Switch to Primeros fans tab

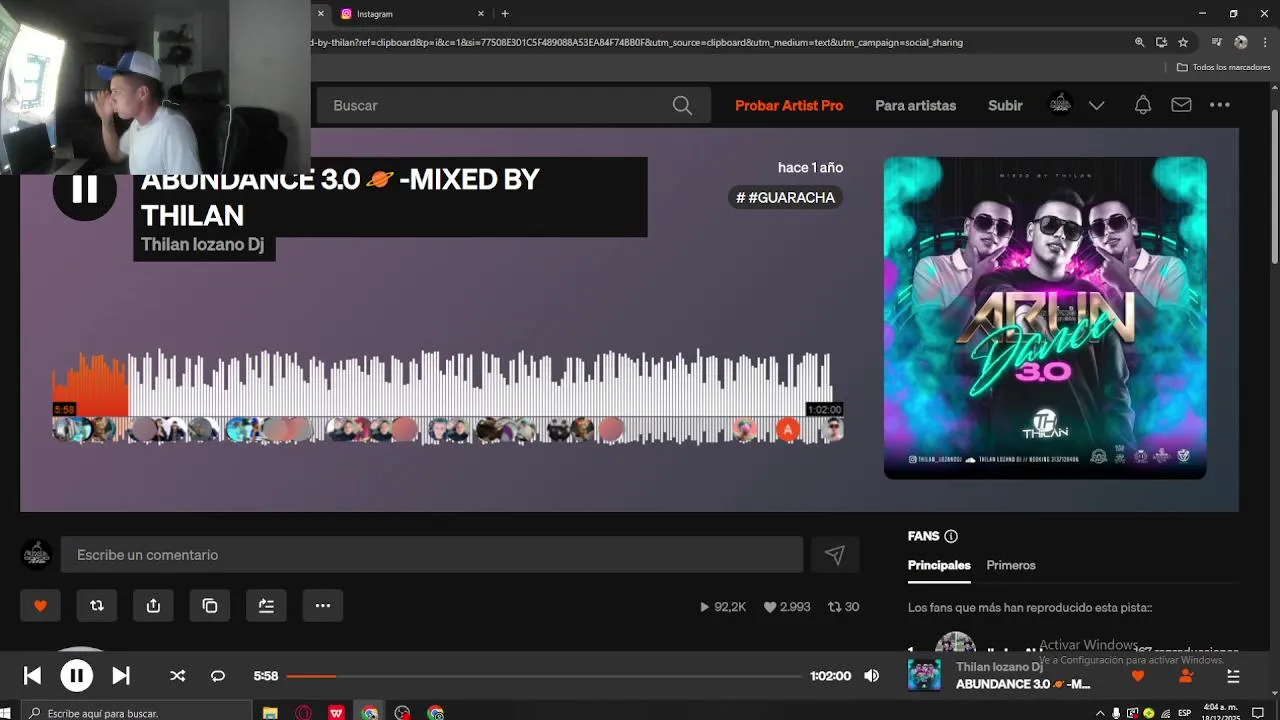click(1011, 565)
